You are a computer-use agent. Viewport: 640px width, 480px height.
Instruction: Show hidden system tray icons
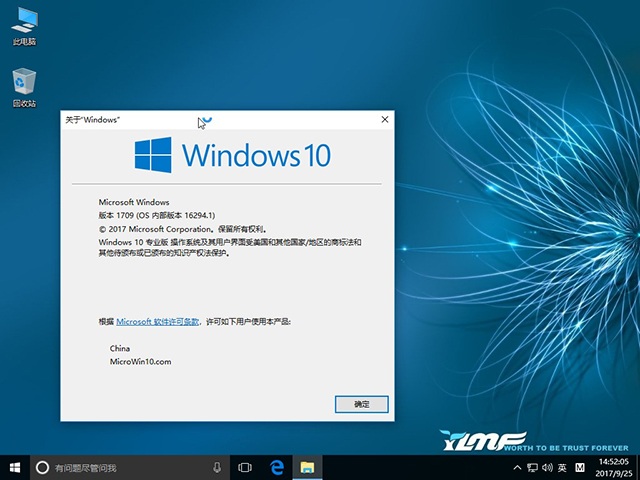point(517,468)
